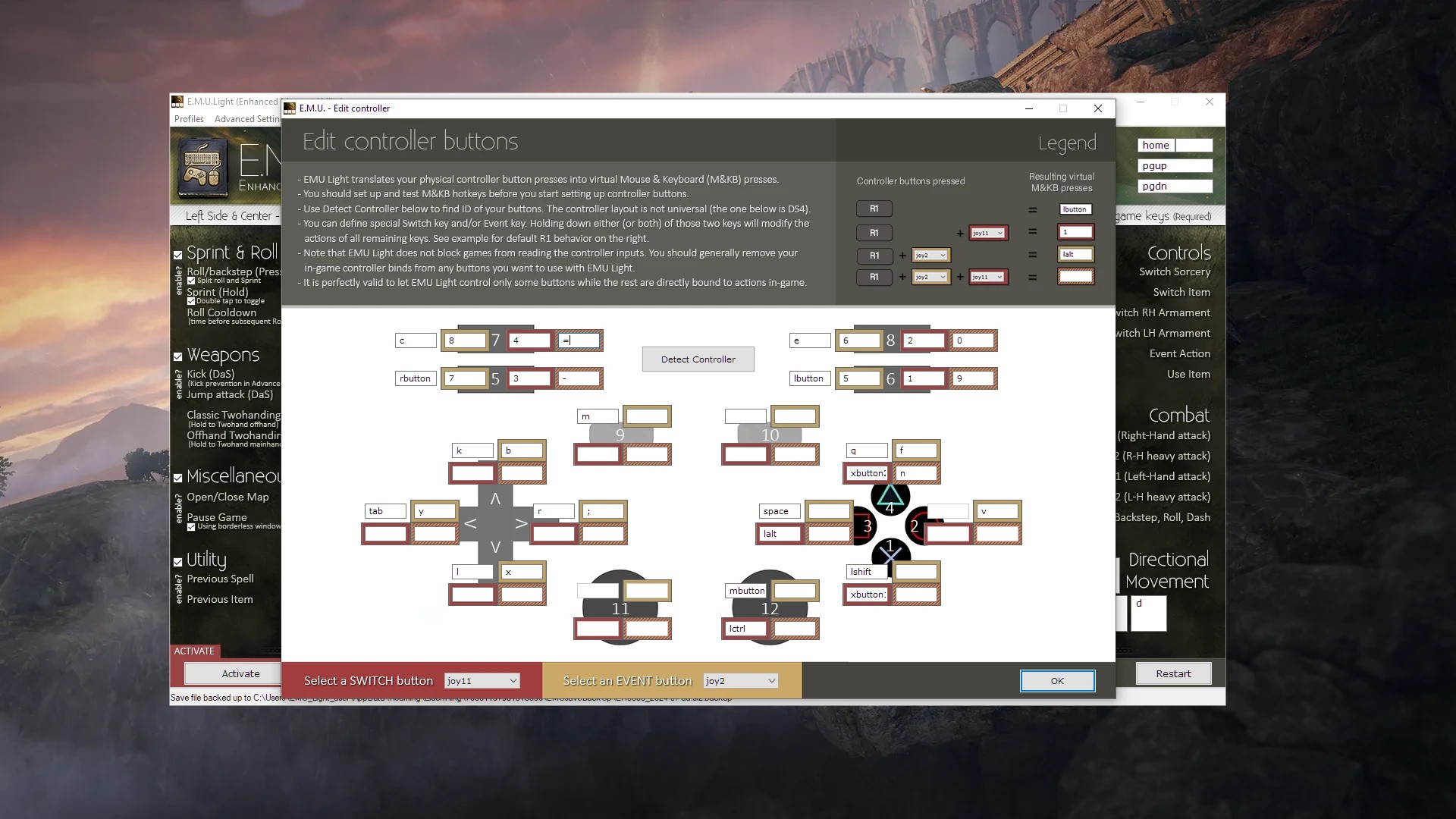The height and width of the screenshot is (819, 1456).
Task: Click the E.M.U. Edit controller title icon
Action: point(290,108)
